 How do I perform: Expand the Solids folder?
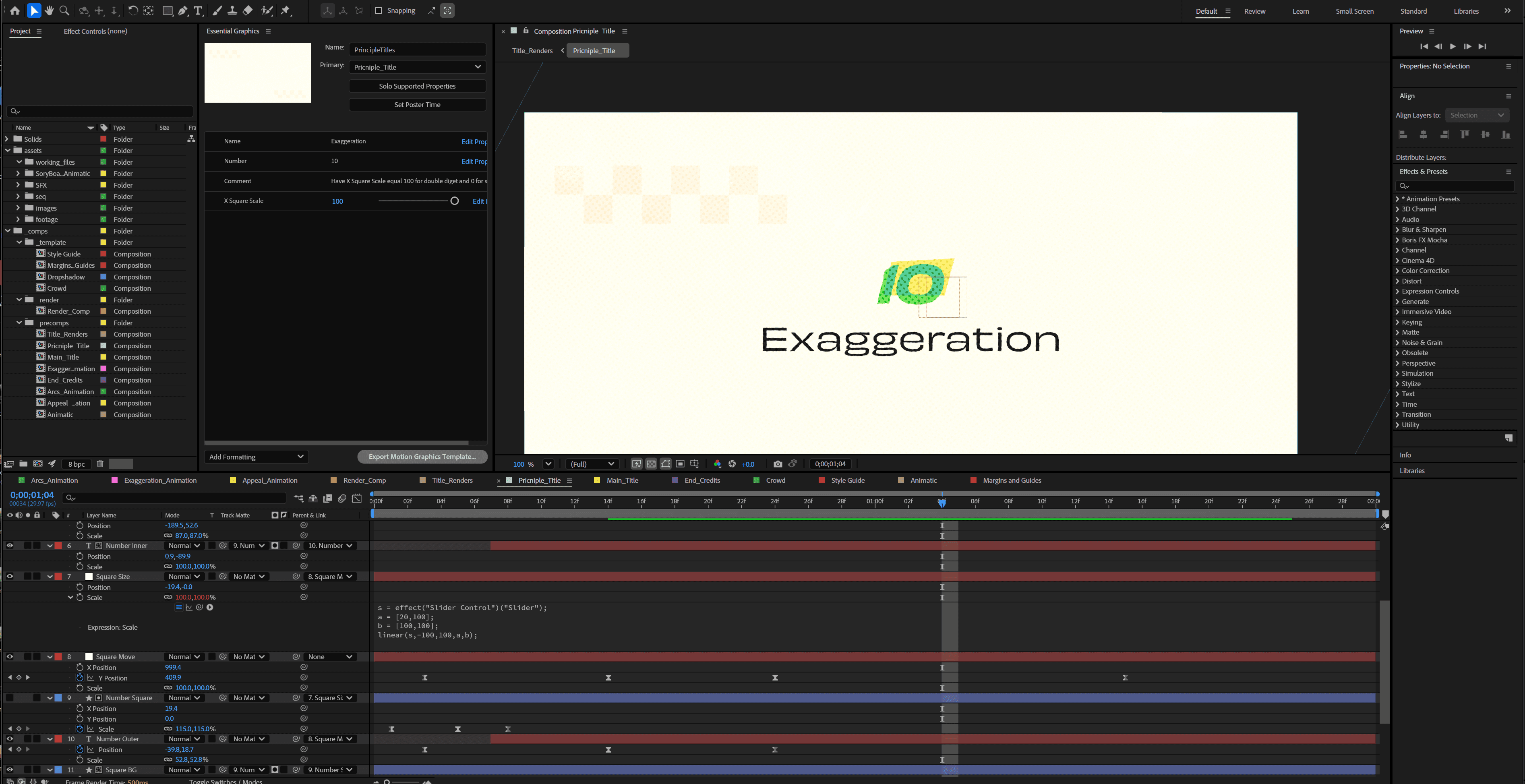coord(7,139)
